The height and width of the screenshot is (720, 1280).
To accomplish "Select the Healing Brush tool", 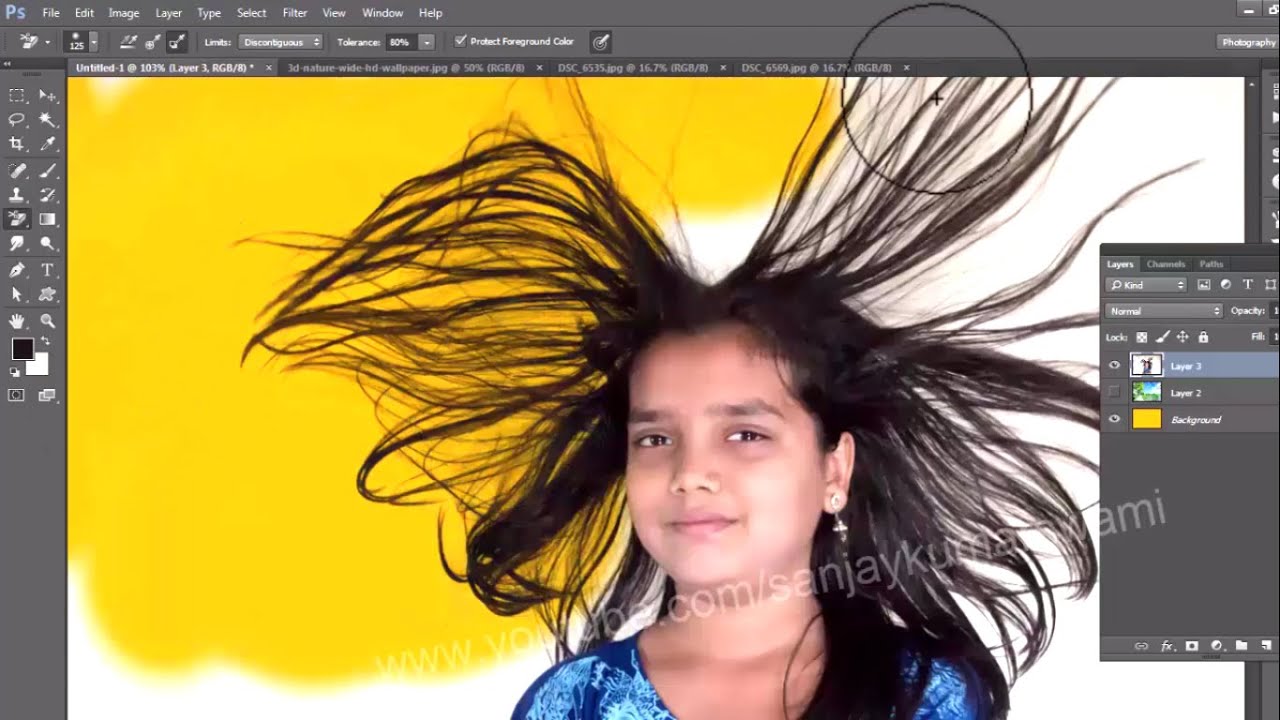I will point(17,171).
